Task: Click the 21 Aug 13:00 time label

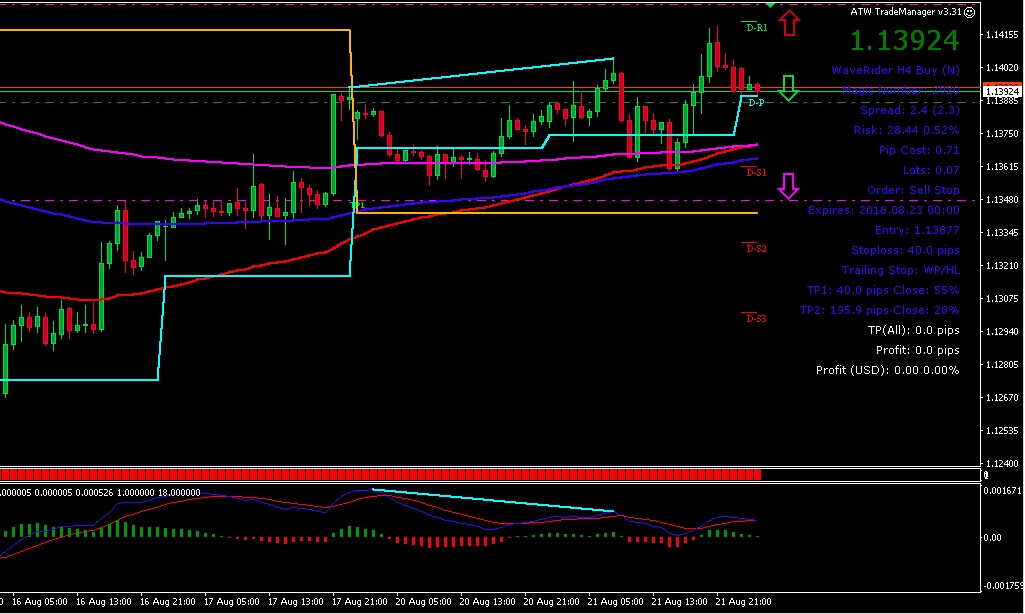Action: tap(679, 602)
